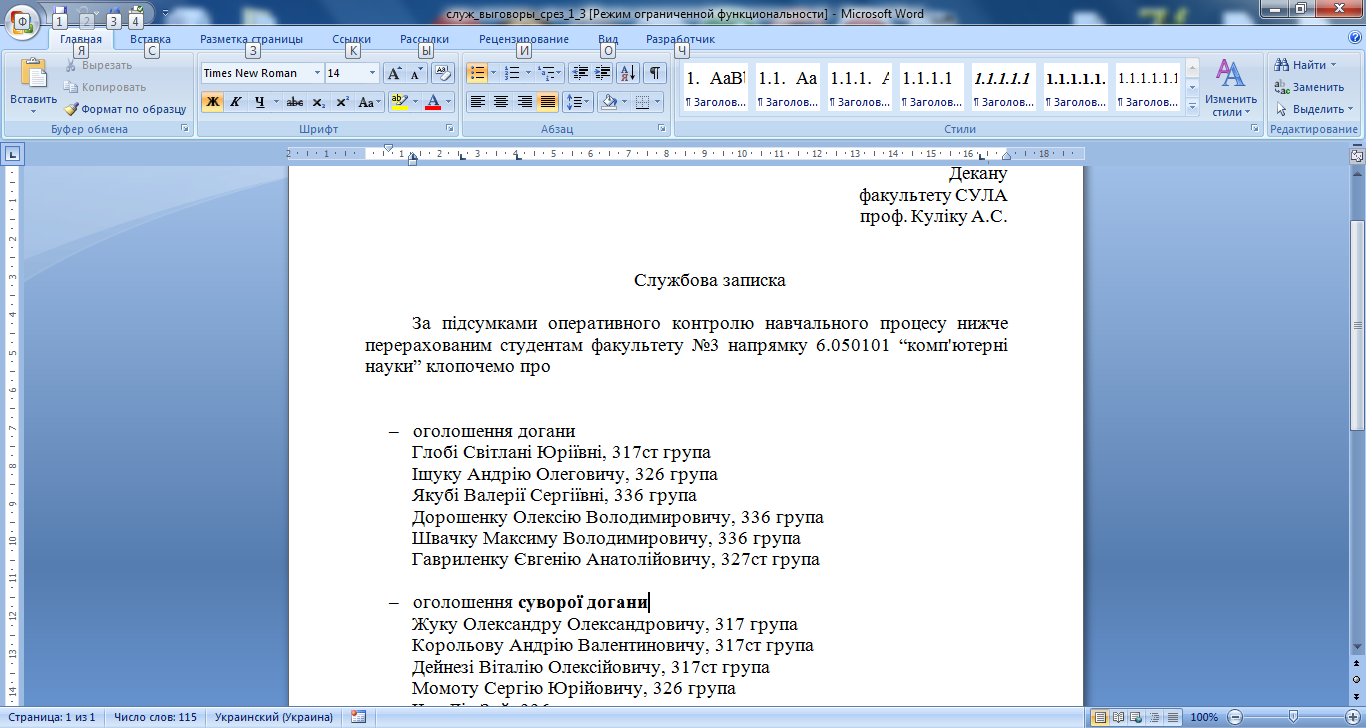Image resolution: width=1366 pixels, height=728 pixels.
Task: Align text left
Action: [x=478, y=102]
